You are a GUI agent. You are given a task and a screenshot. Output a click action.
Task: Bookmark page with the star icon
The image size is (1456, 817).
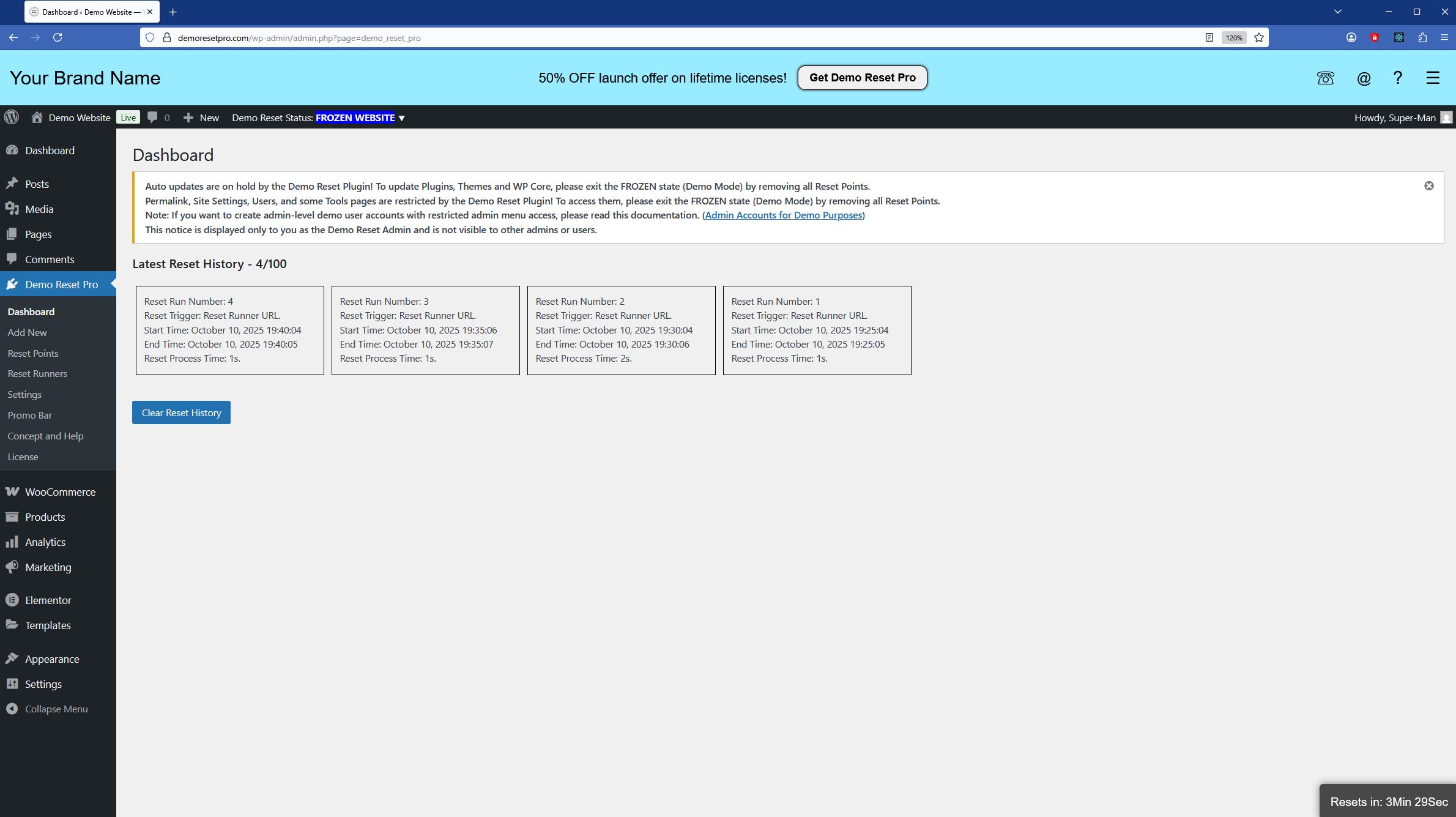pyautogui.click(x=1259, y=38)
